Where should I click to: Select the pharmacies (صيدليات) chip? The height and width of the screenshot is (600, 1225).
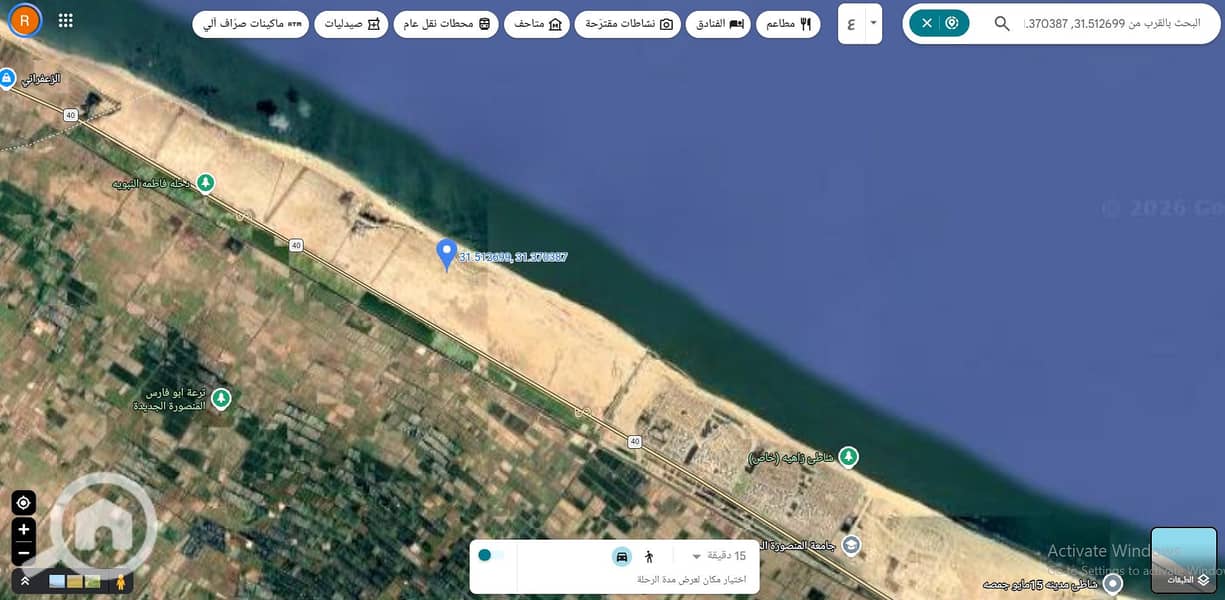point(351,24)
